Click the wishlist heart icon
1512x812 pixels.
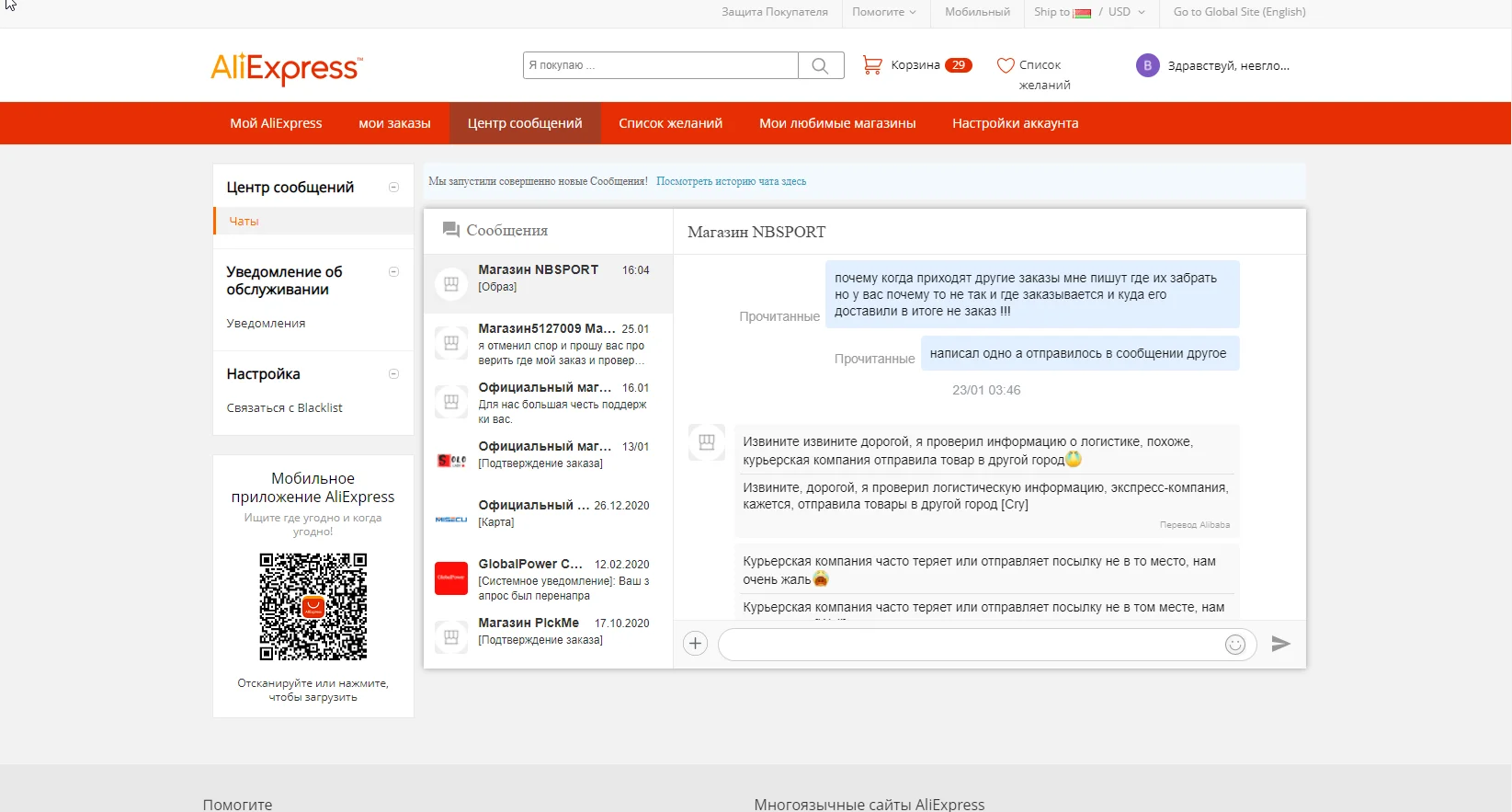(1006, 65)
